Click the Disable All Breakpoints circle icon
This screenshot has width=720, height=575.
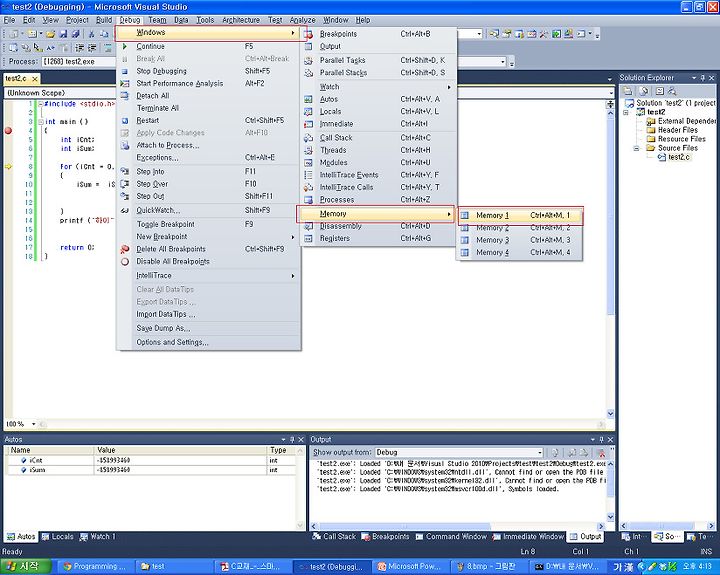point(124,261)
